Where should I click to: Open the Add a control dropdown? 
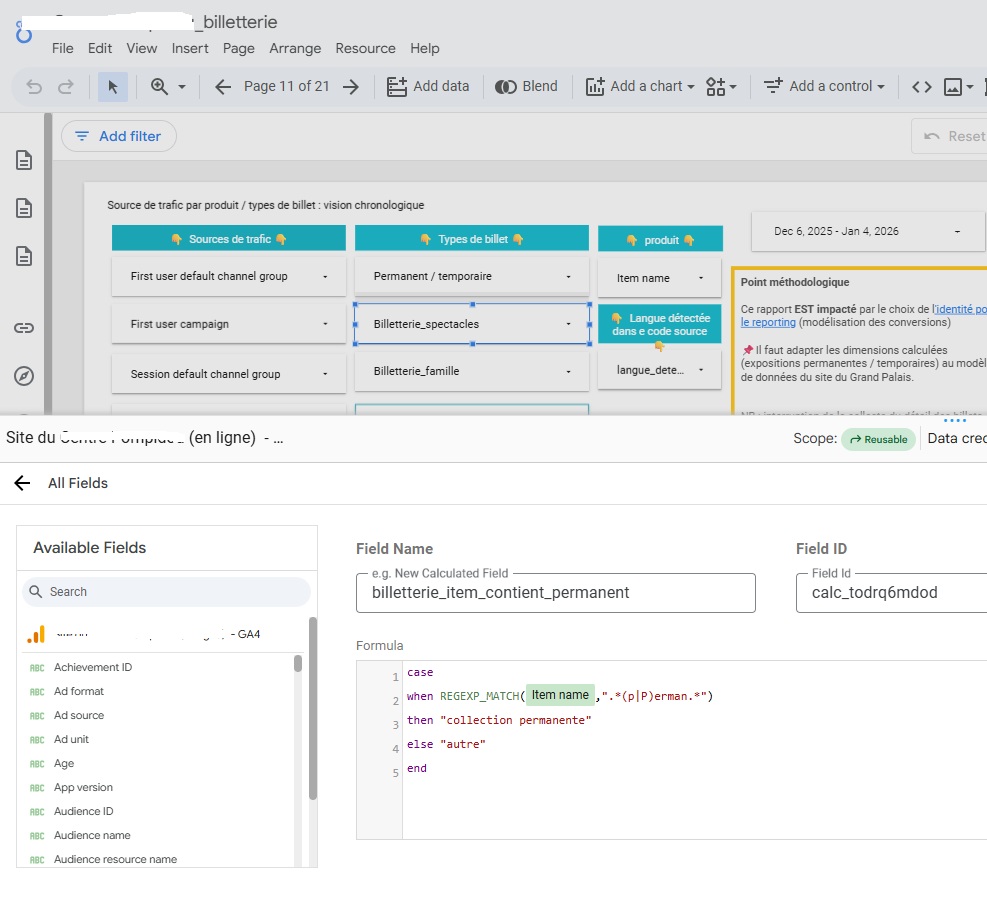coord(824,87)
